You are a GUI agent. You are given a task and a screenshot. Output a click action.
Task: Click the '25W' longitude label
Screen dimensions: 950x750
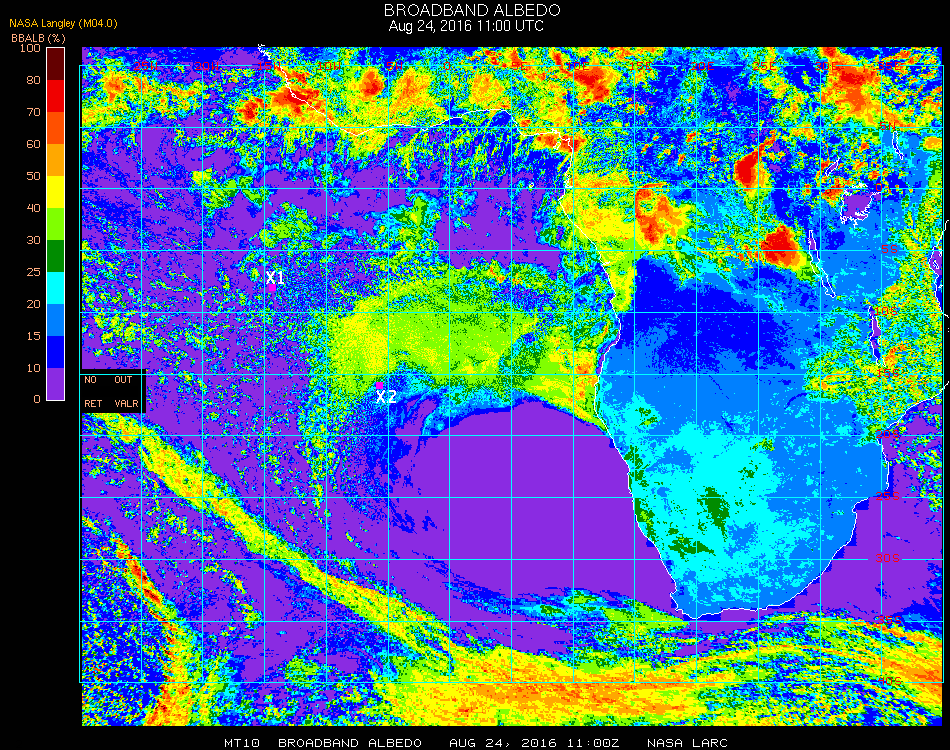(x=145, y=65)
